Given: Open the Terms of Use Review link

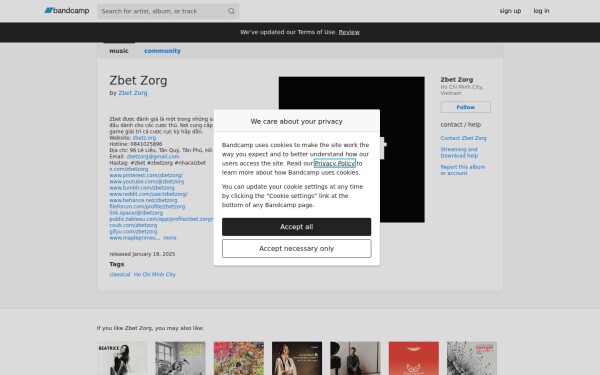Looking at the screenshot, I should coord(349,32).
